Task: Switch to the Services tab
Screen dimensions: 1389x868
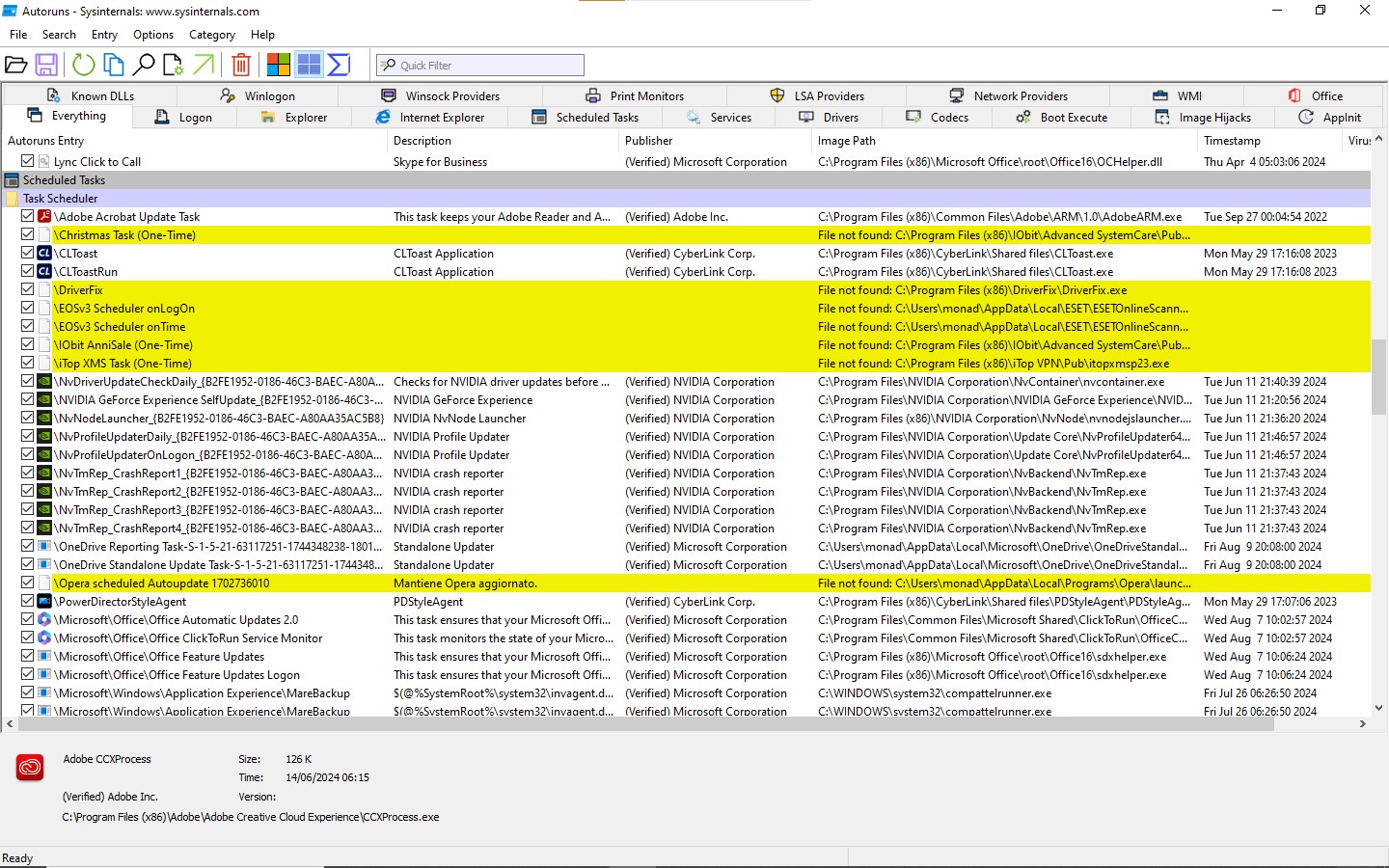Action: click(719, 118)
